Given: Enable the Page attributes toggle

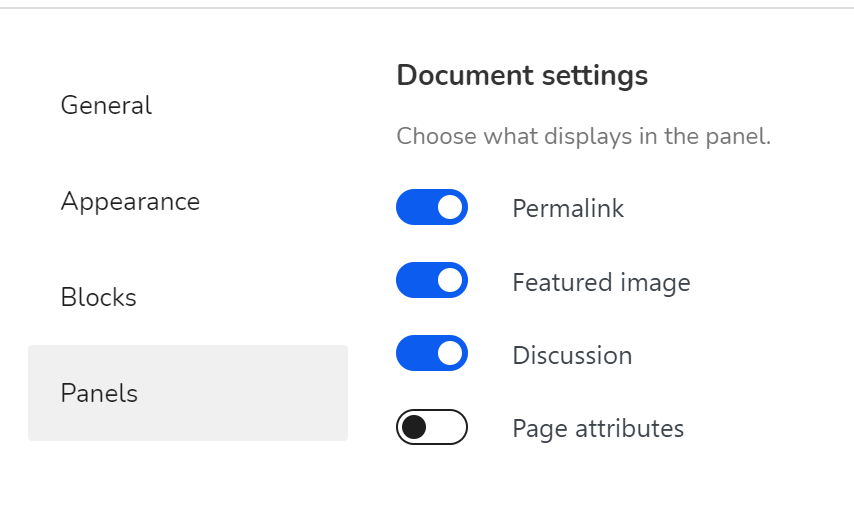Looking at the screenshot, I should click(x=432, y=427).
